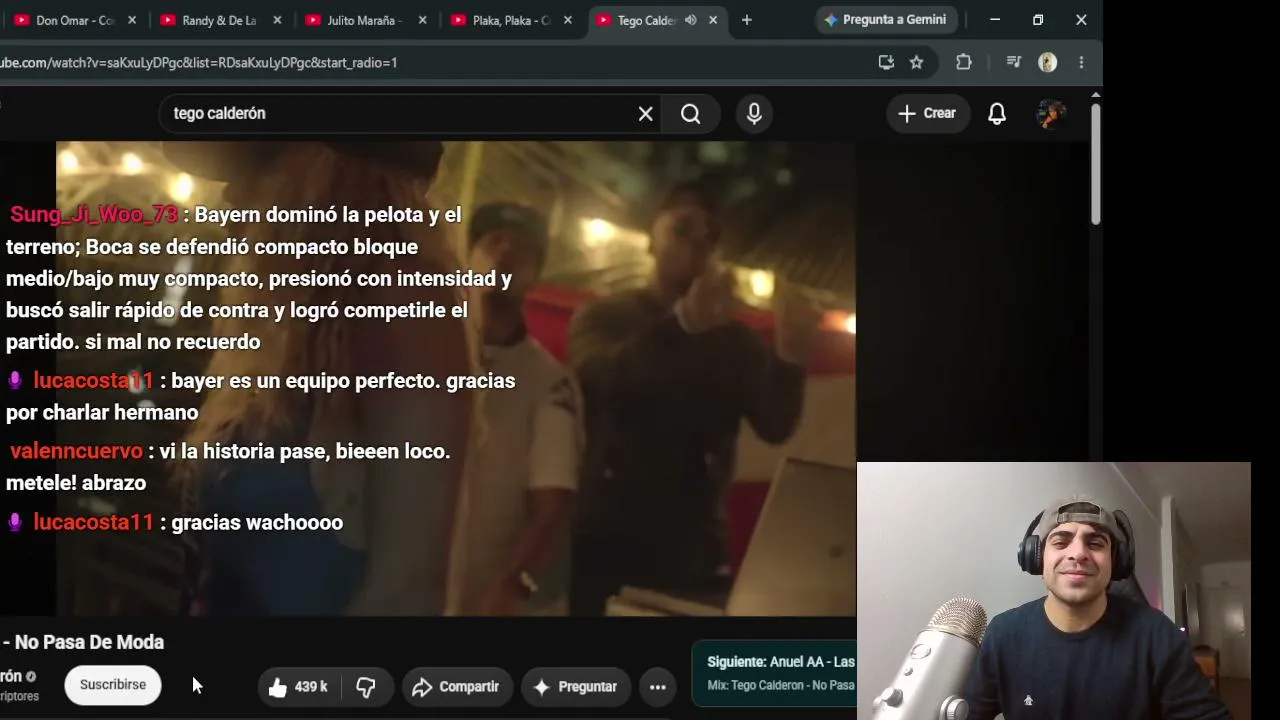Open more actions three-dot menu
The image size is (1280, 720).
[x=658, y=687]
